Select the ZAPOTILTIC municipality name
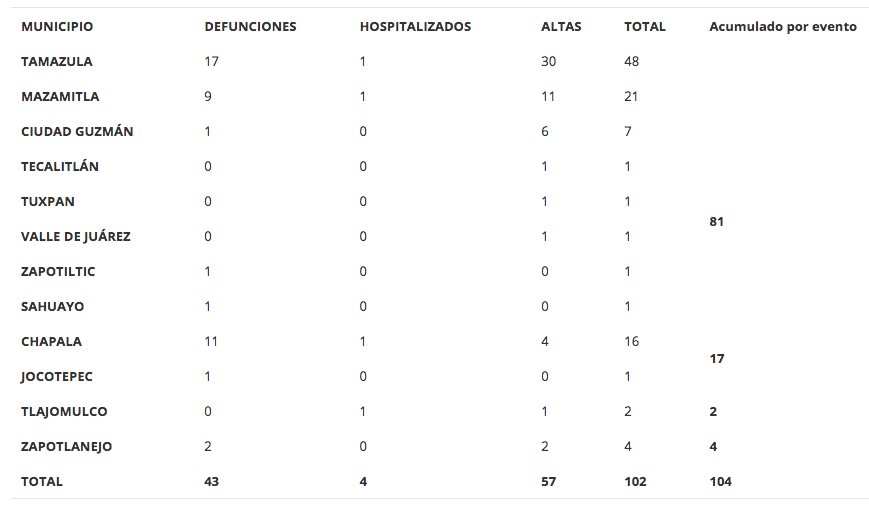869x518 pixels. pyautogui.click(x=58, y=272)
